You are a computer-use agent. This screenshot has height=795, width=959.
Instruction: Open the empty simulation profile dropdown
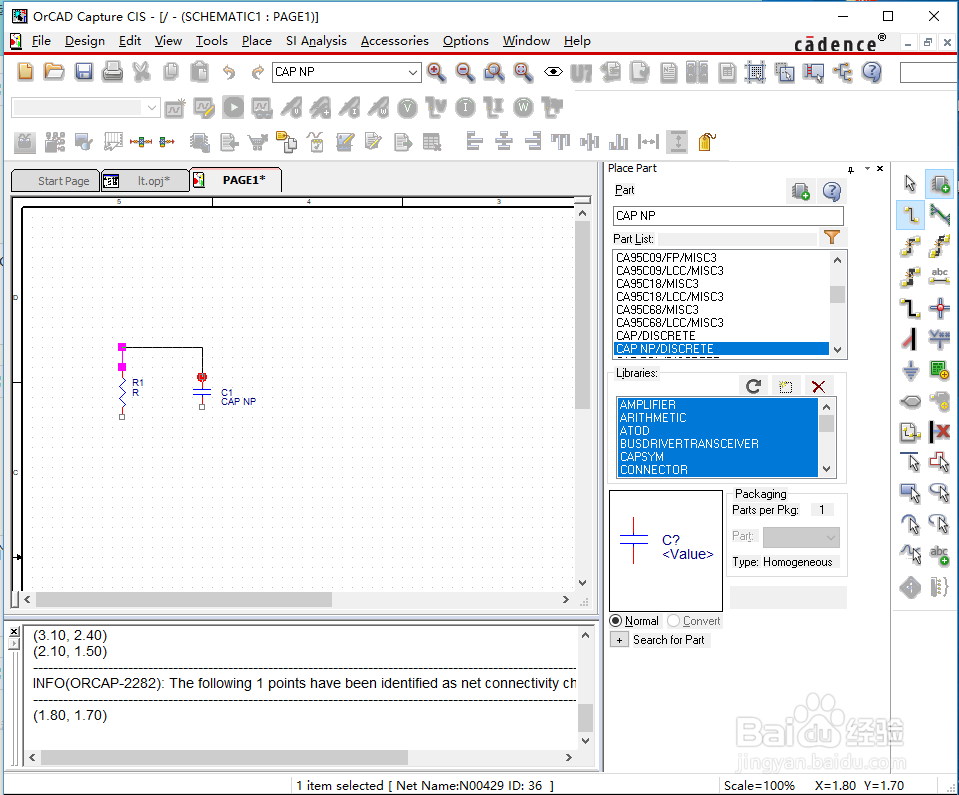(x=152, y=108)
